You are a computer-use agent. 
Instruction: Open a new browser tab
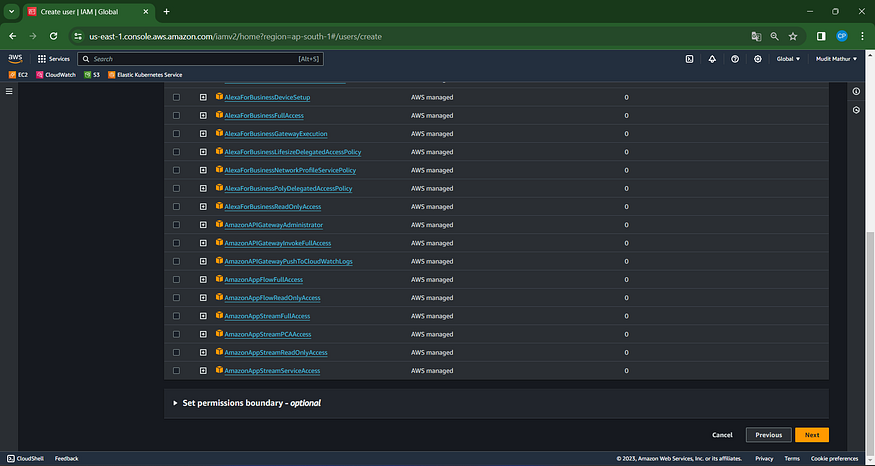166,12
